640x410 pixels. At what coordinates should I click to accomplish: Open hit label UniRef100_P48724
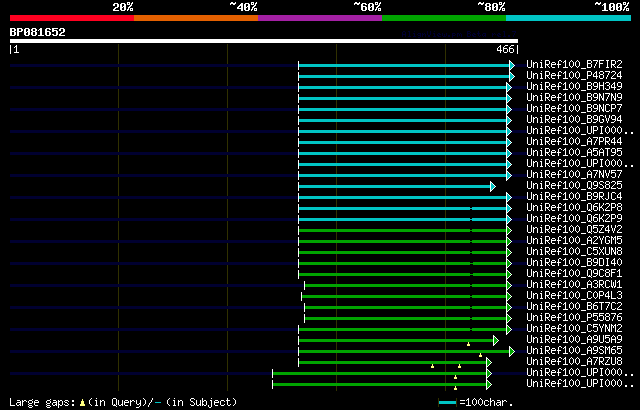pos(574,75)
